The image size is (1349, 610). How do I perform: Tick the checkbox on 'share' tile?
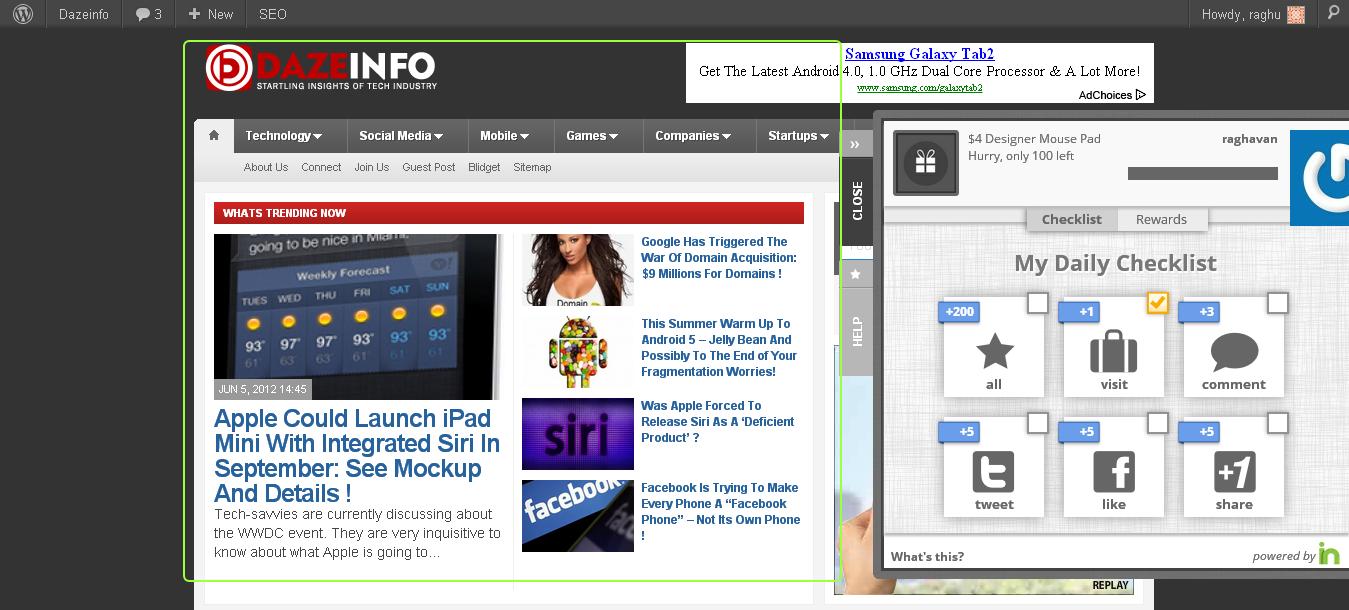1277,423
